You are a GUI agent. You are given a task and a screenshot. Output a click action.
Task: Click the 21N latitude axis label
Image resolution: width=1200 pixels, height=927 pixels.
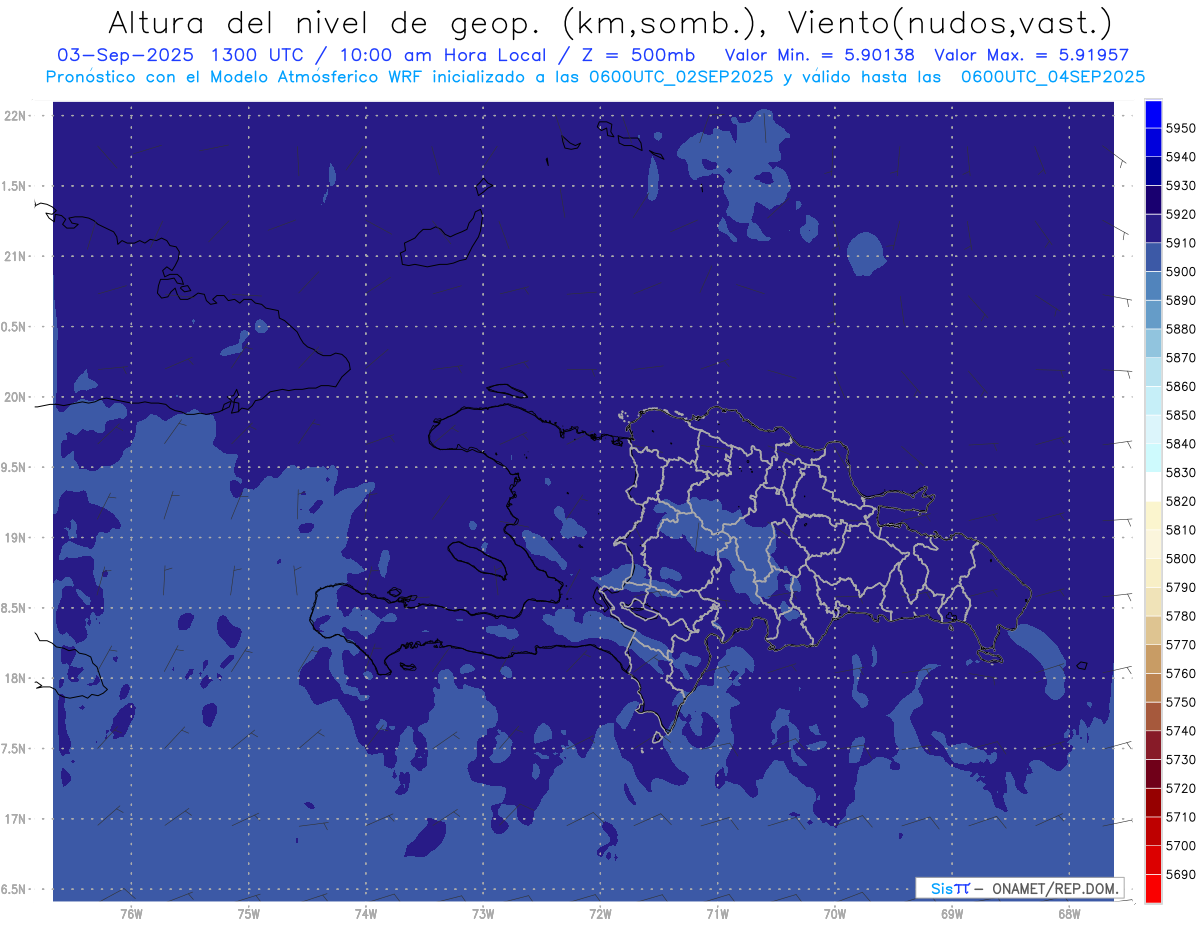coord(15,256)
